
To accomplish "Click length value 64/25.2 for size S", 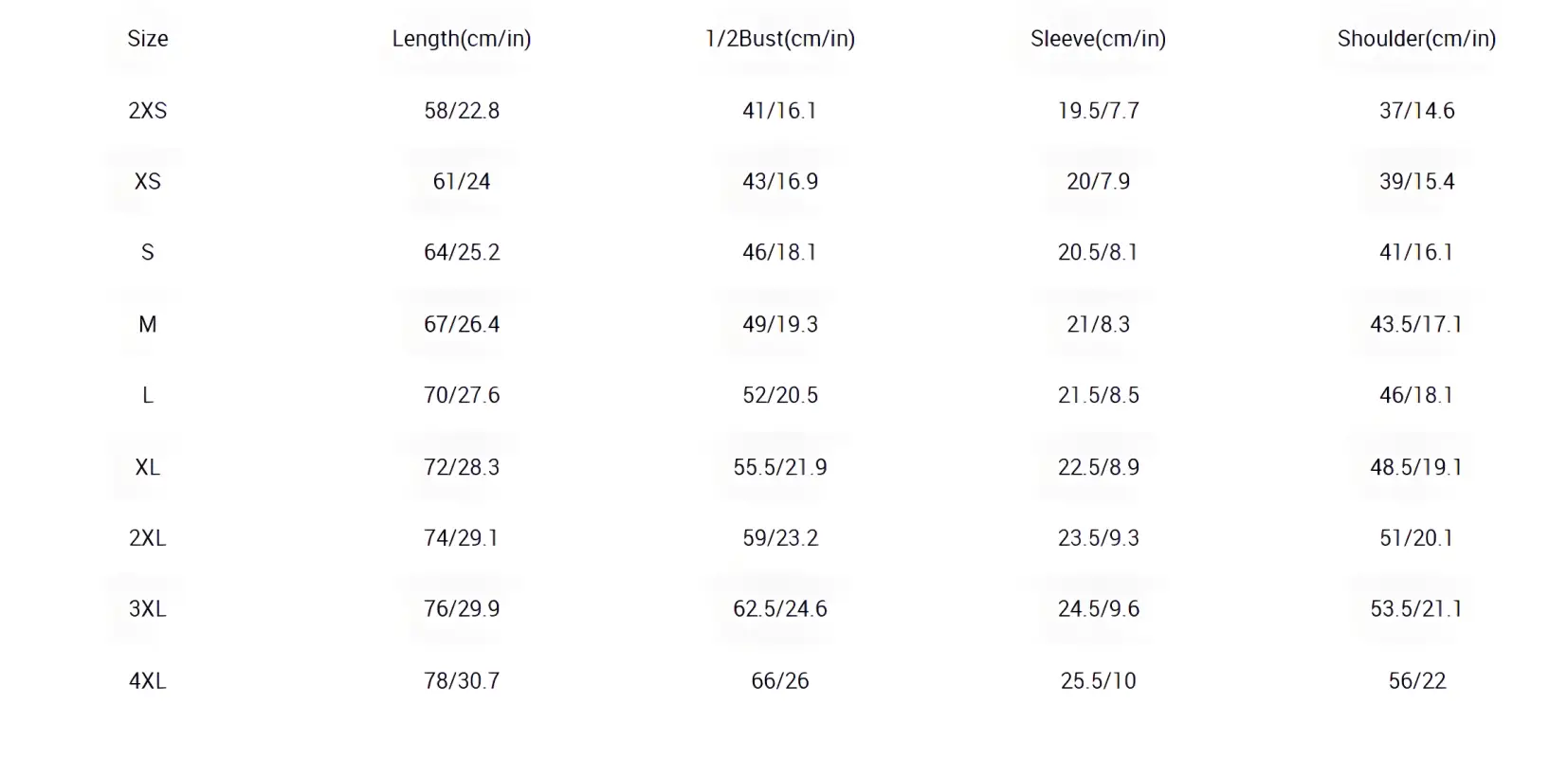I will coord(462,253).
